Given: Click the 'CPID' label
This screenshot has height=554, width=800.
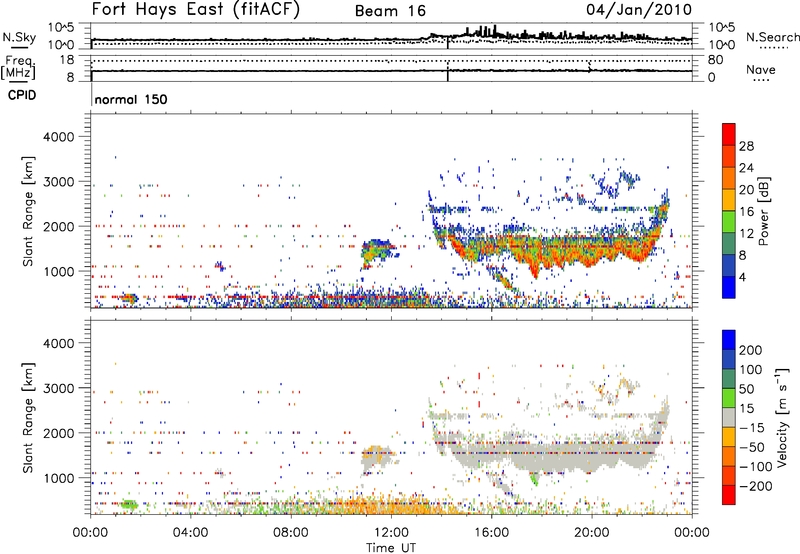Looking at the screenshot, I should [22, 95].
